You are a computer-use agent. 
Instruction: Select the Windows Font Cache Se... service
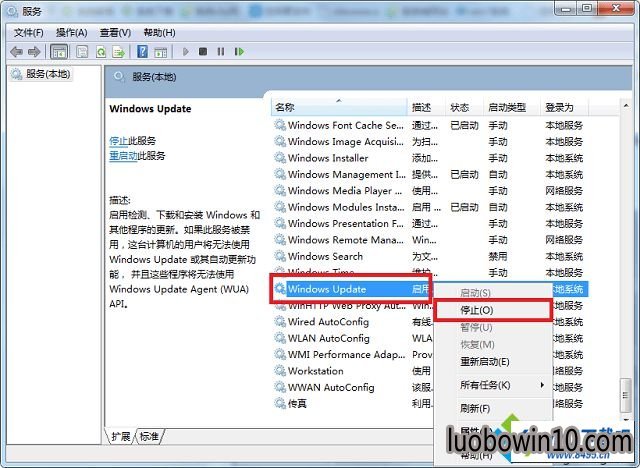pos(430,125)
